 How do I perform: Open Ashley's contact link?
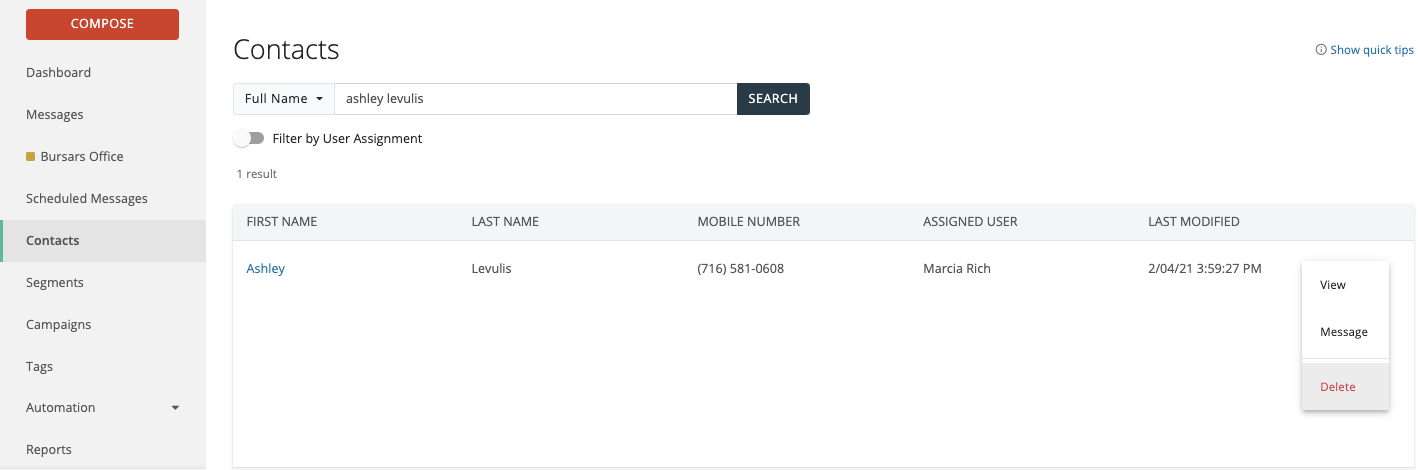click(x=266, y=268)
